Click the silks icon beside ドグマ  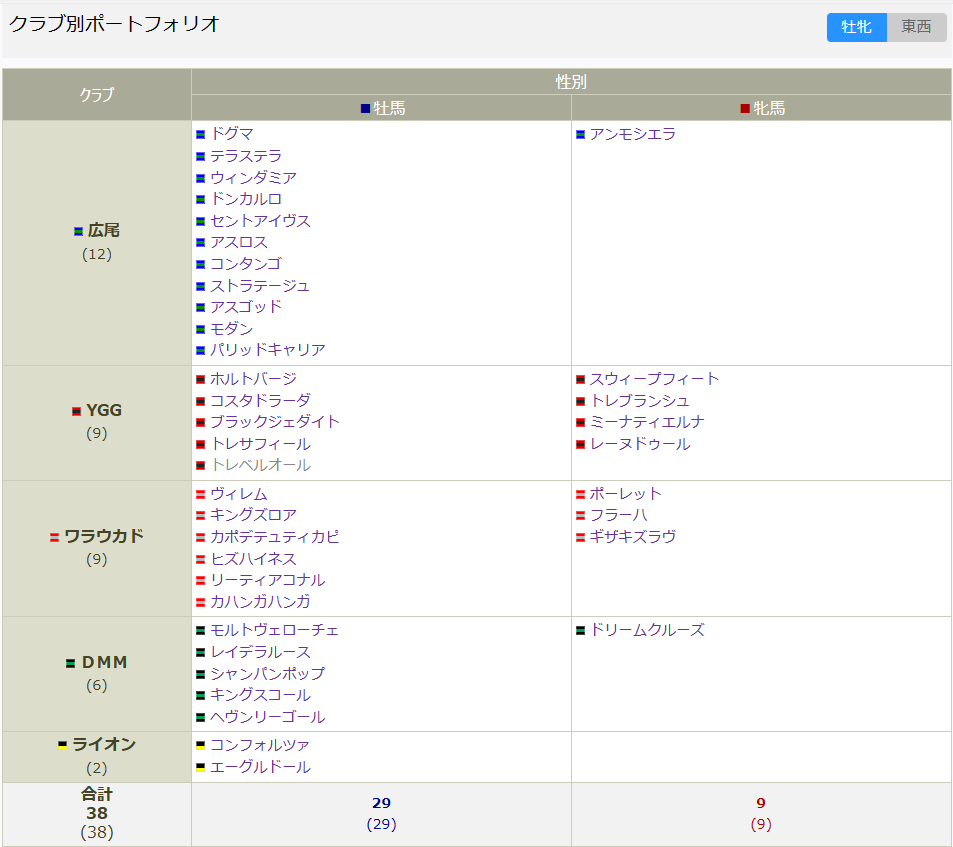coord(201,134)
